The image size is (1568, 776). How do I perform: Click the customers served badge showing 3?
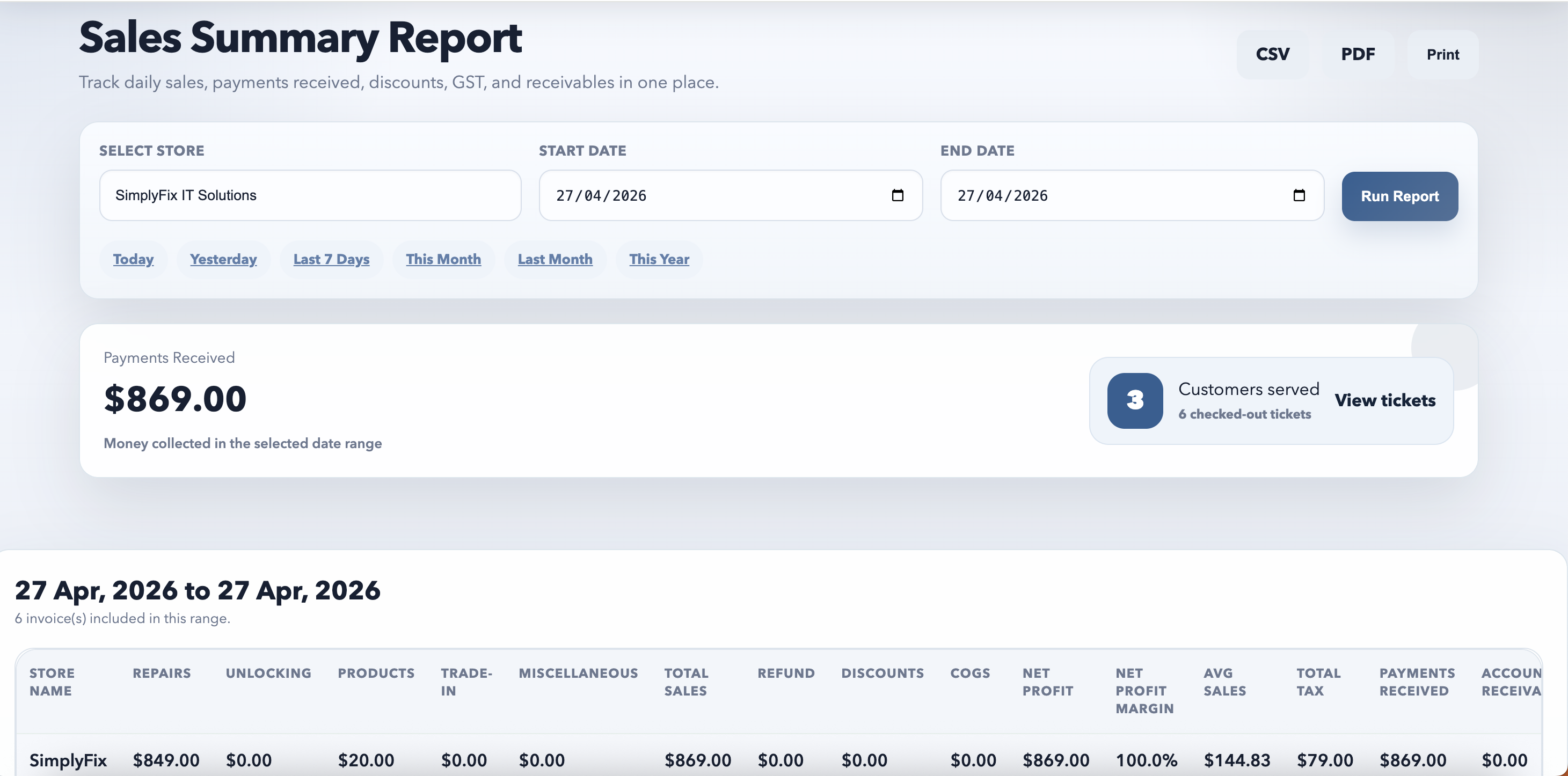(1135, 400)
